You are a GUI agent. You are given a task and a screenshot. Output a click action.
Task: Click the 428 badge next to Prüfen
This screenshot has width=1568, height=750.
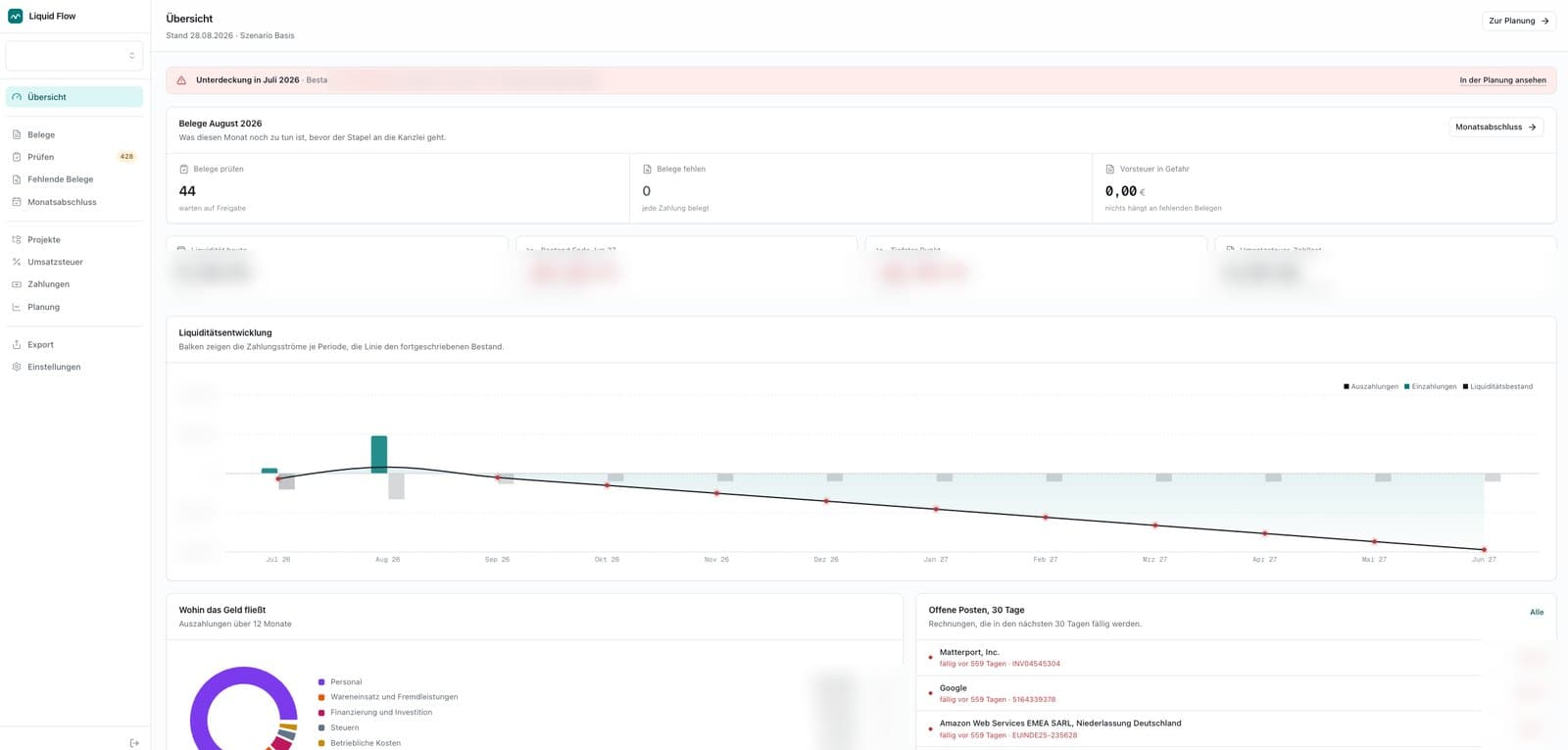[126, 157]
